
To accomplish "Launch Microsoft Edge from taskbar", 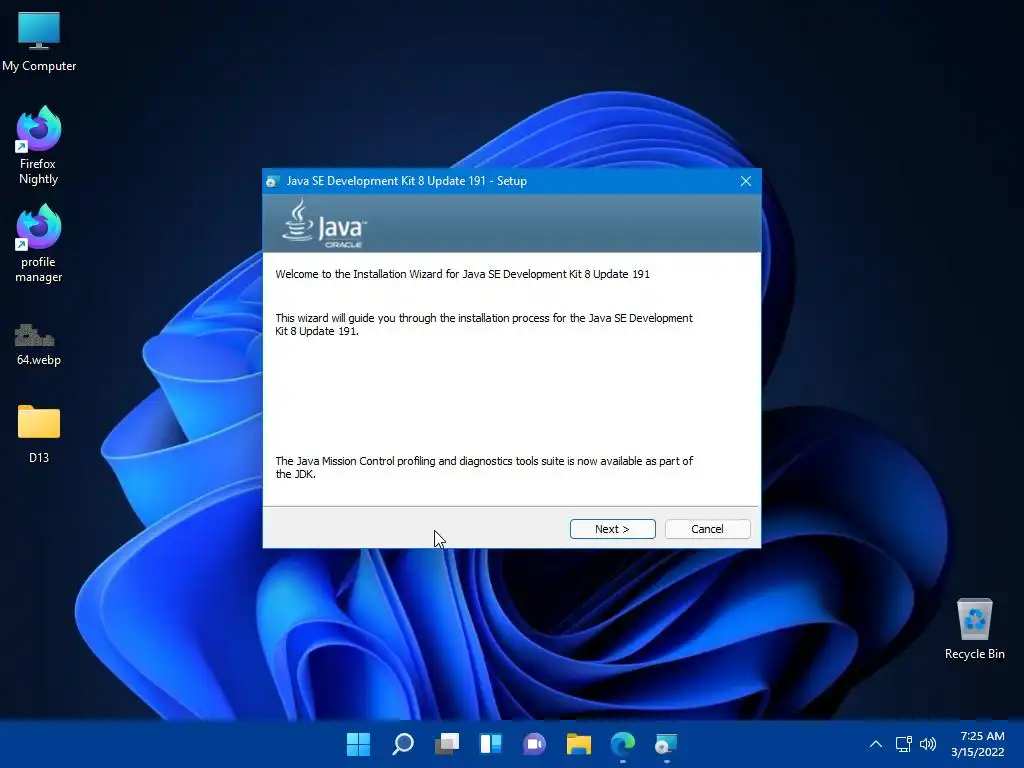I will [x=622, y=744].
